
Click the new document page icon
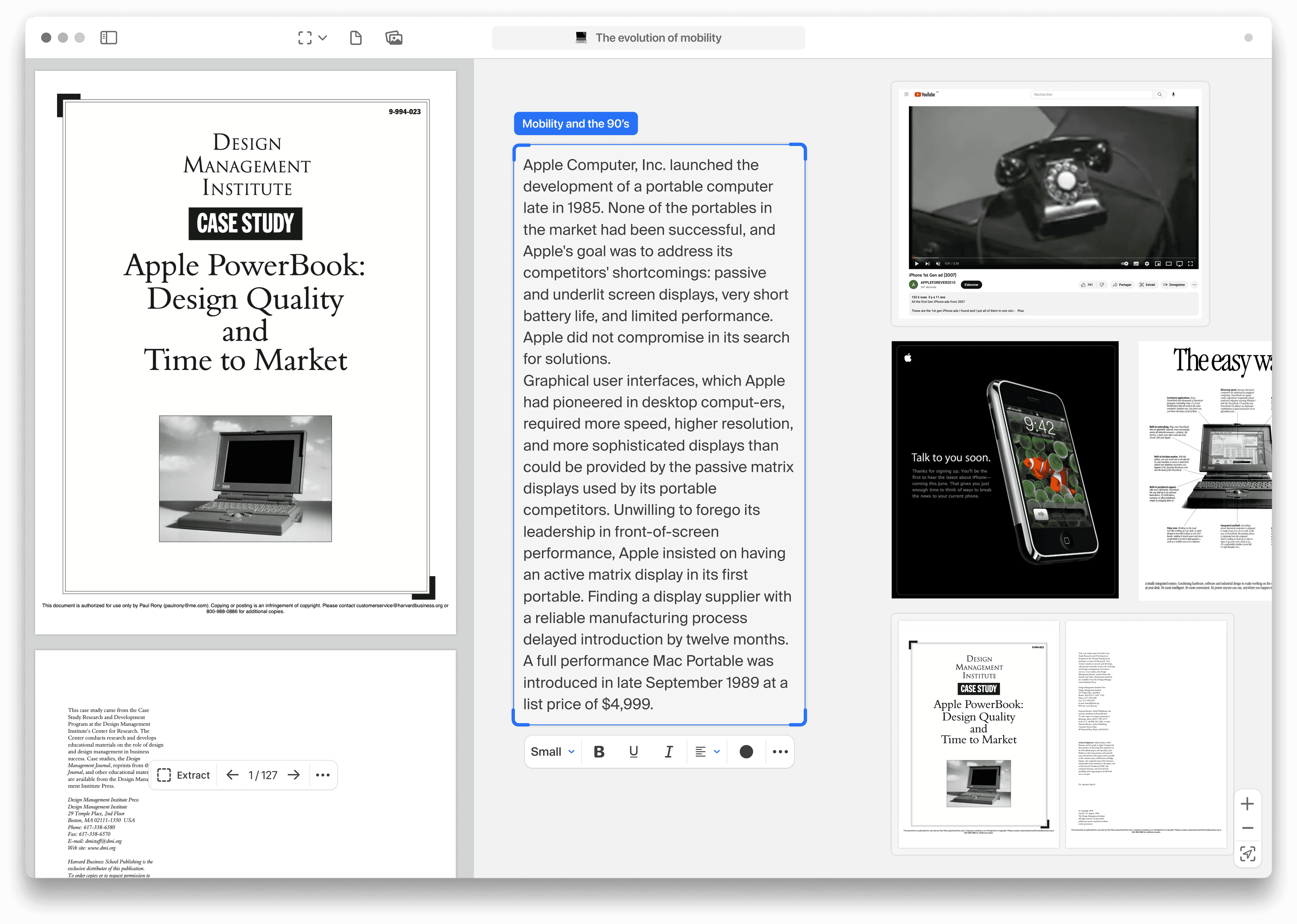(356, 38)
